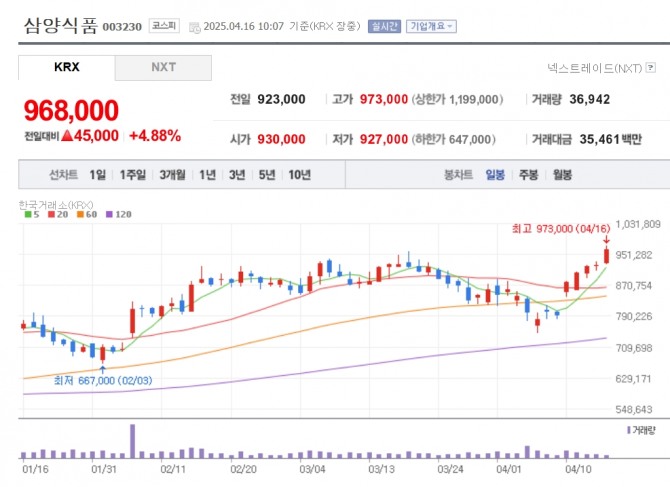Select the 일봉 daily candle chart

point(495,175)
